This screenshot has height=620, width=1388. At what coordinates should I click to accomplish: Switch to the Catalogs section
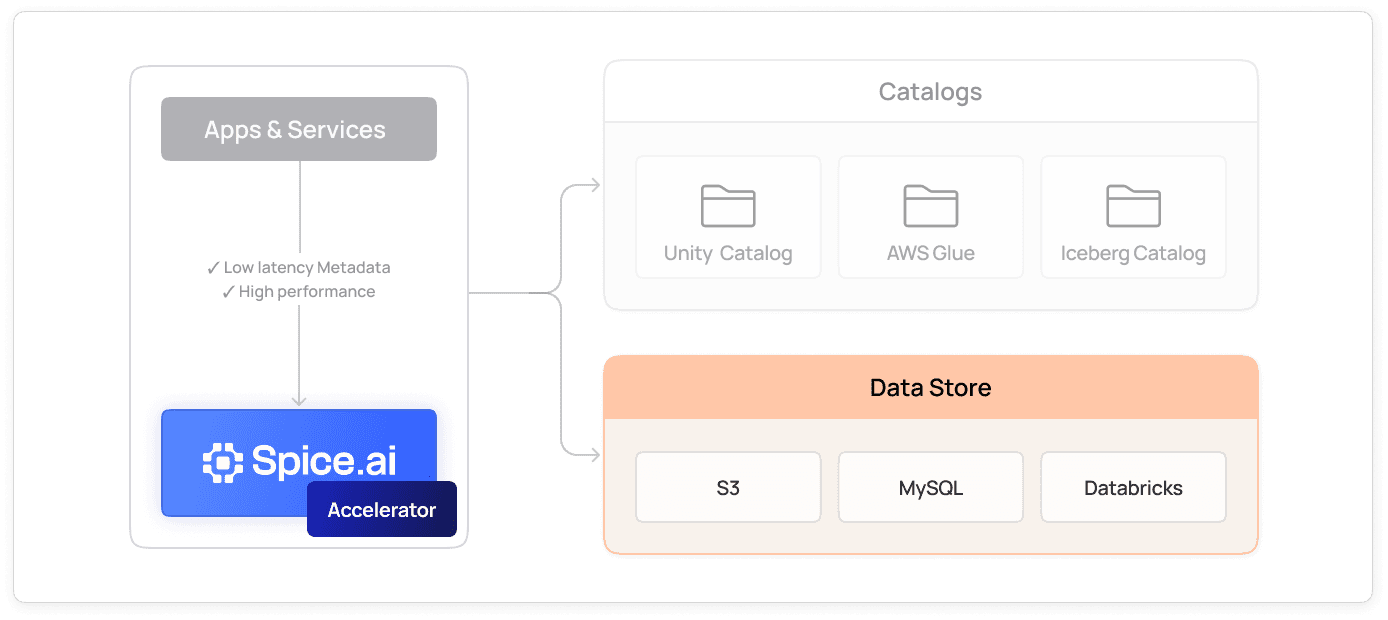[930, 185]
